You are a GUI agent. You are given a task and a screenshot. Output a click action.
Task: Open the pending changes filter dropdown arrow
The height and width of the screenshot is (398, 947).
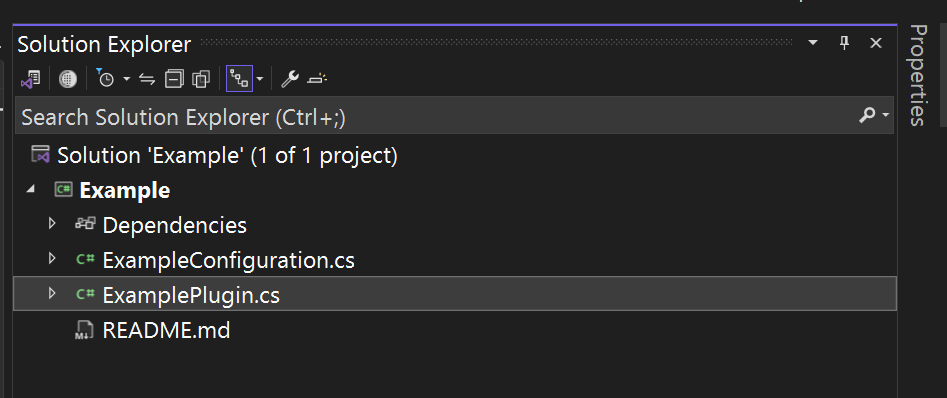(126, 79)
